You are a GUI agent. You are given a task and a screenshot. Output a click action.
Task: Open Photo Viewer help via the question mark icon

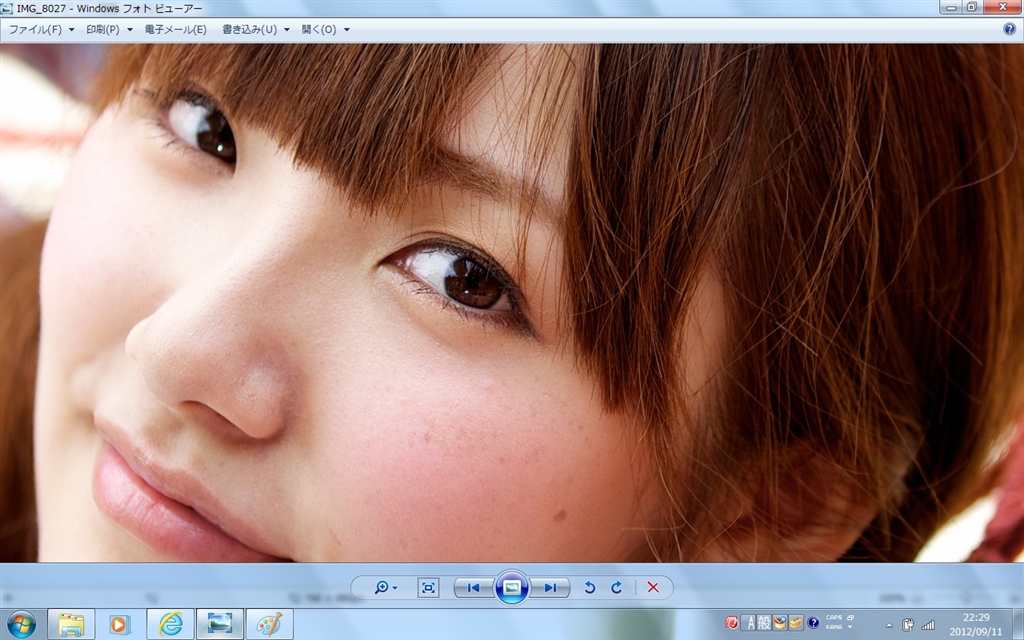click(1009, 29)
